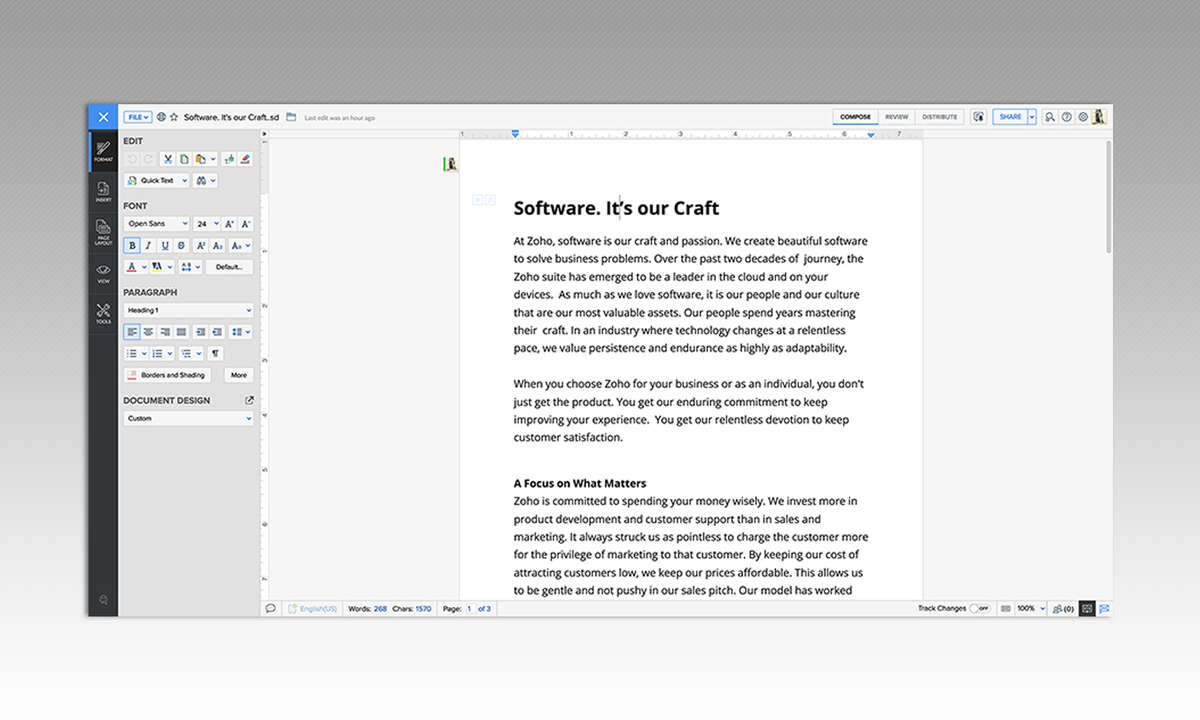Center align the text
1200x720 pixels.
click(148, 331)
